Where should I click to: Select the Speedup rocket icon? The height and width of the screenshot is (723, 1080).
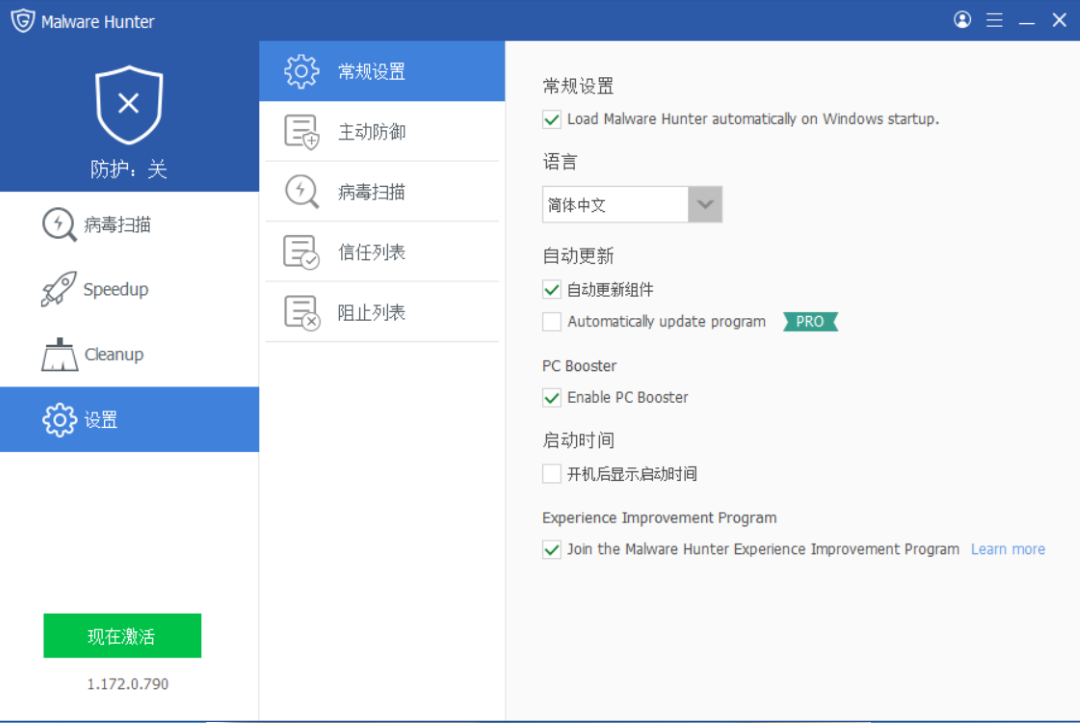click(x=58, y=289)
